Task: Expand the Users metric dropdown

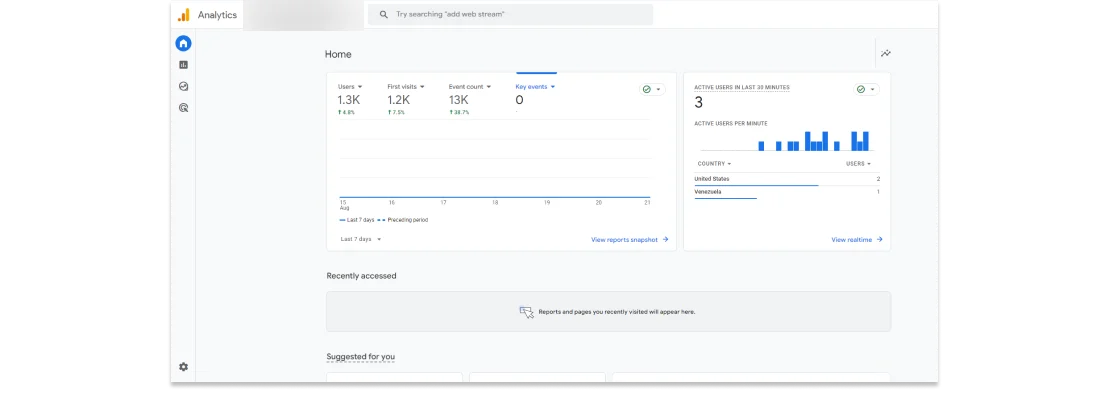Action: click(350, 86)
